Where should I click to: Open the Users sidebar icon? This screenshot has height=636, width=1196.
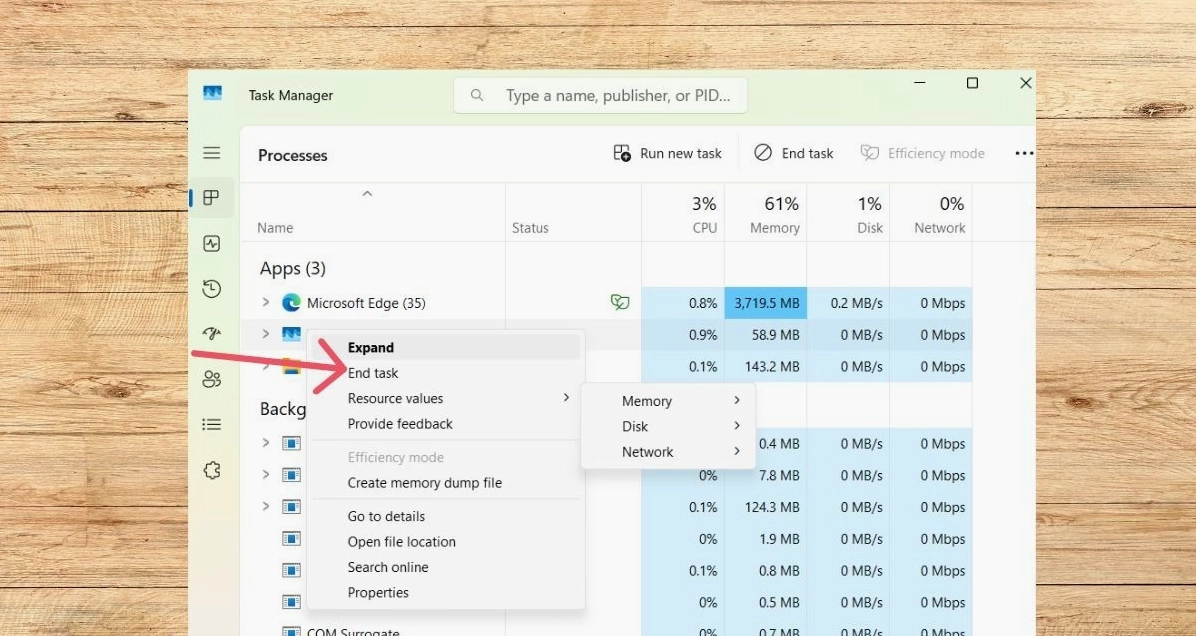211,379
